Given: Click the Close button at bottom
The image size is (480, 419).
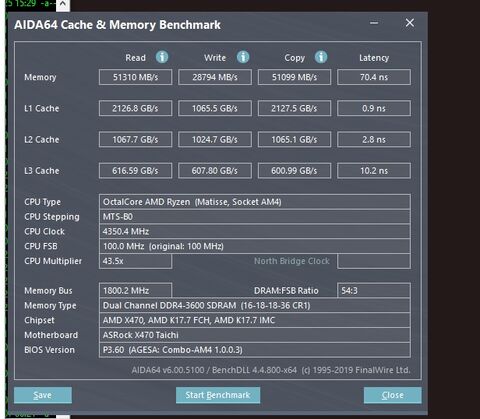Looking at the screenshot, I should coord(393,395).
